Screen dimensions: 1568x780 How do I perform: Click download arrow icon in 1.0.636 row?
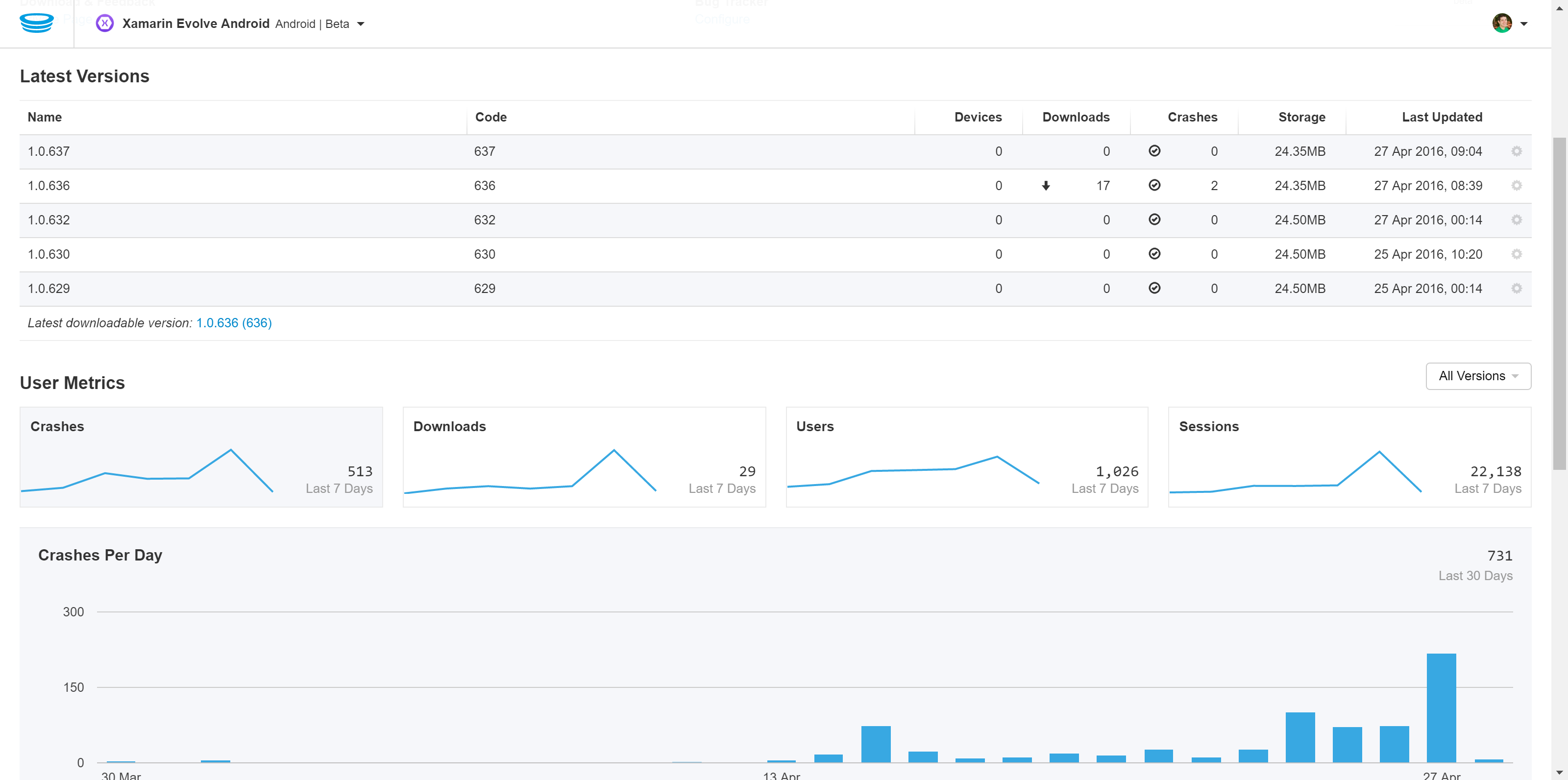pyautogui.click(x=1046, y=186)
